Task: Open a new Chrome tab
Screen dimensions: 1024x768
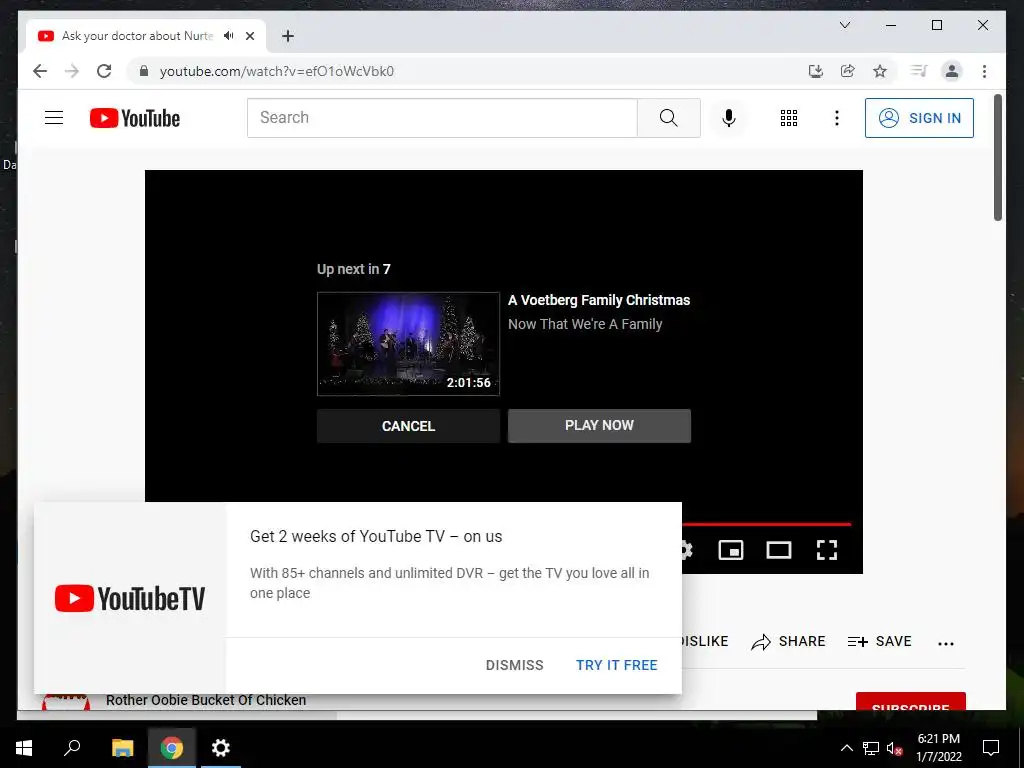Action: pyautogui.click(x=288, y=36)
